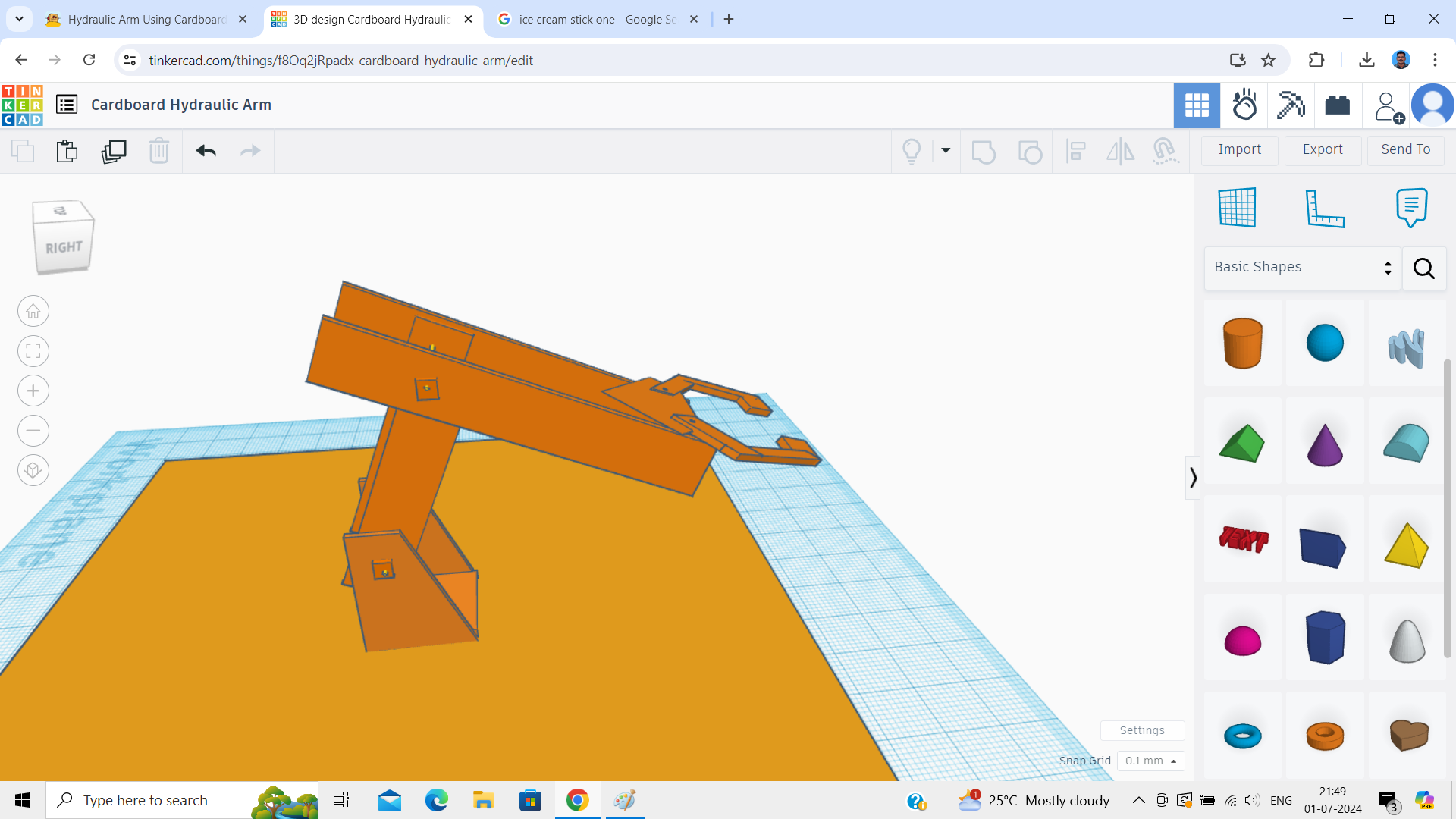Pick the brown Heart shape
Image resolution: width=1456 pixels, height=819 pixels.
click(1408, 735)
